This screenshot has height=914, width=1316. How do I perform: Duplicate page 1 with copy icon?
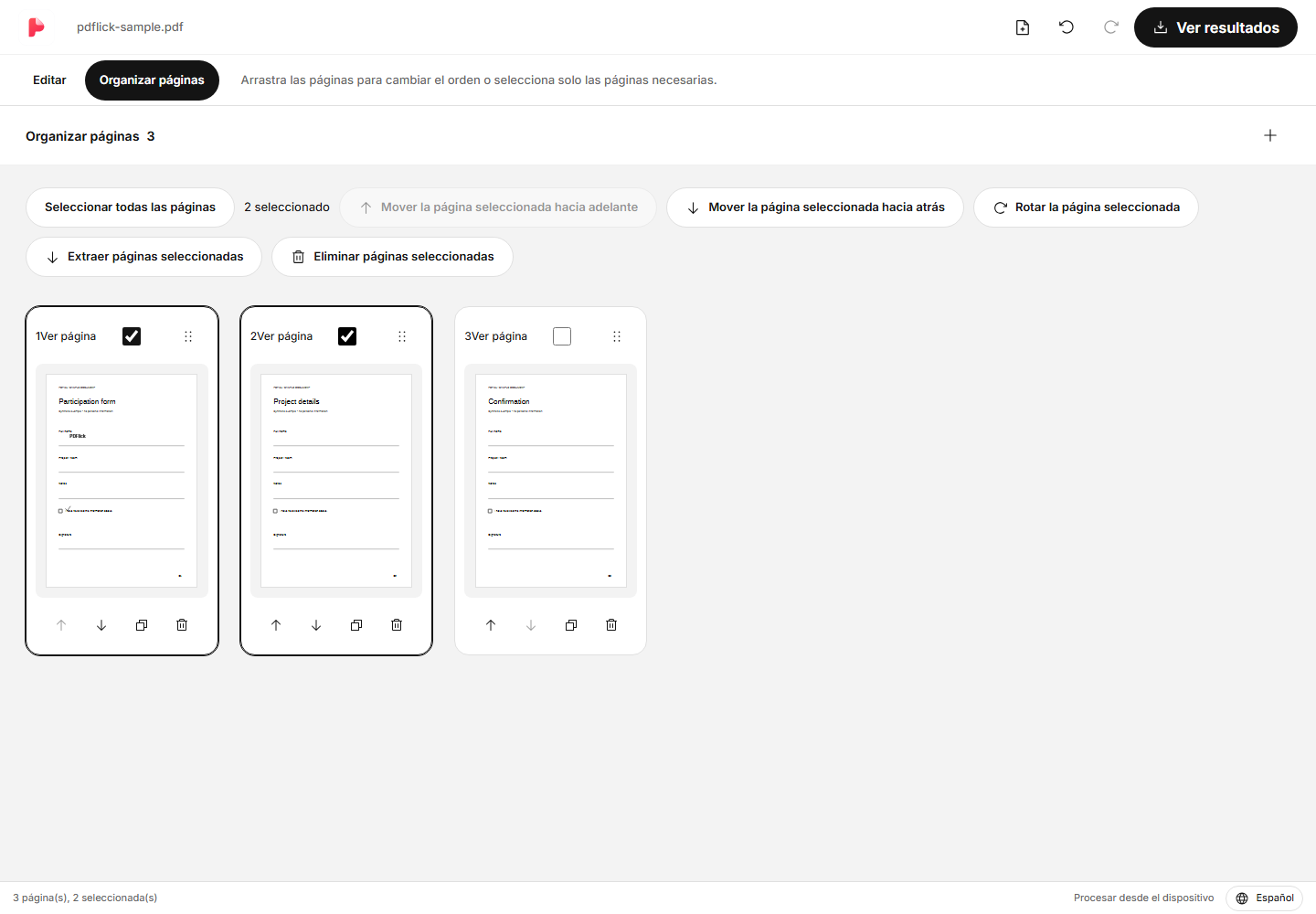click(x=142, y=625)
